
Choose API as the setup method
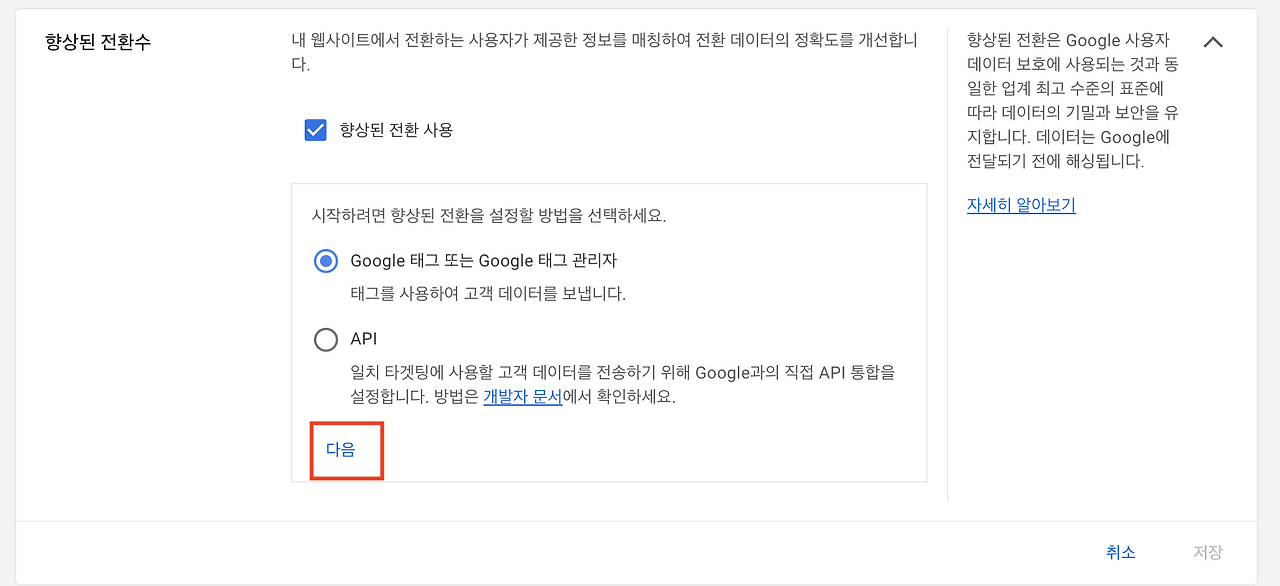[x=325, y=339]
